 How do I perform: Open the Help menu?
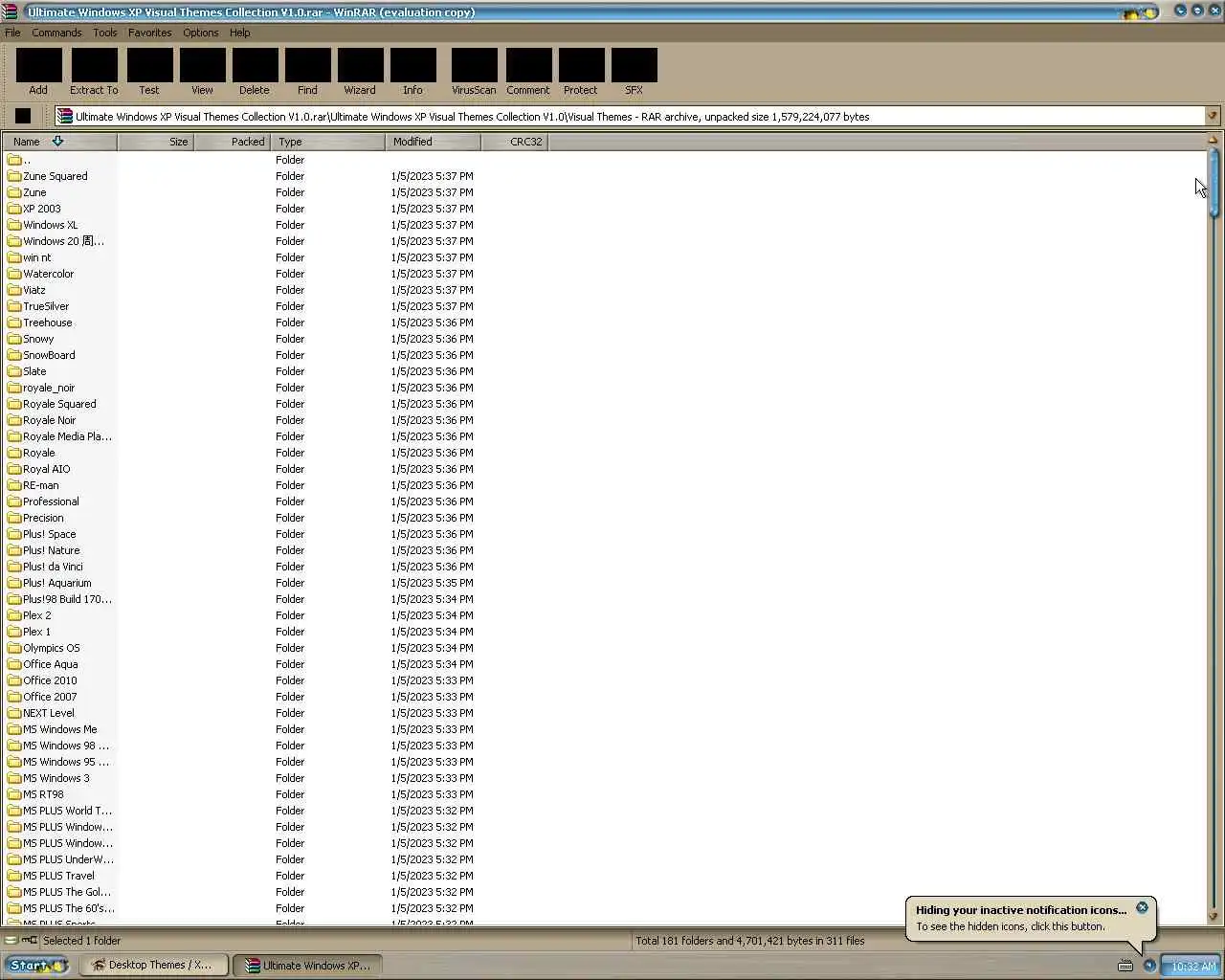tap(240, 33)
